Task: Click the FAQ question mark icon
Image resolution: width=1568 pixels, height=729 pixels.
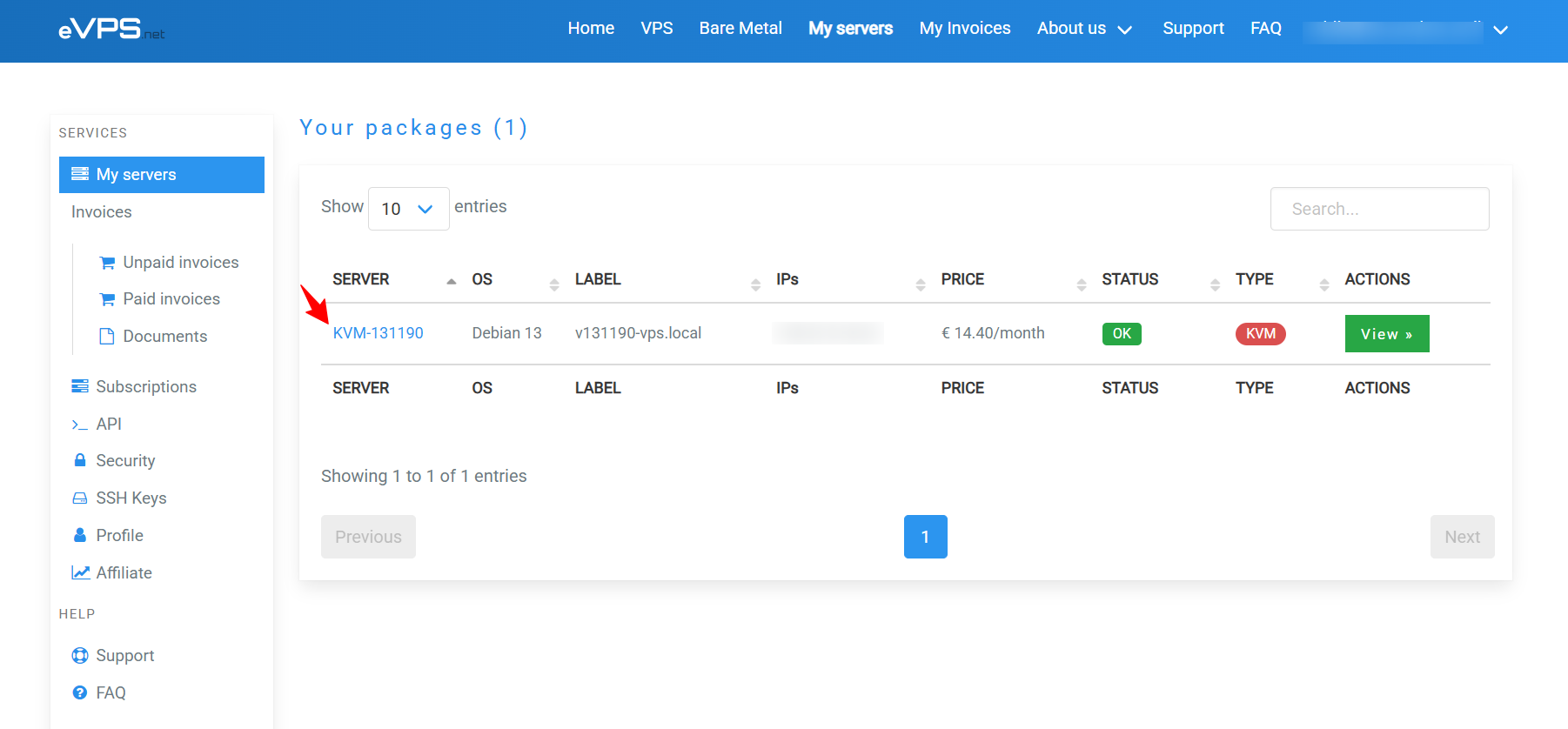Action: pyautogui.click(x=80, y=692)
